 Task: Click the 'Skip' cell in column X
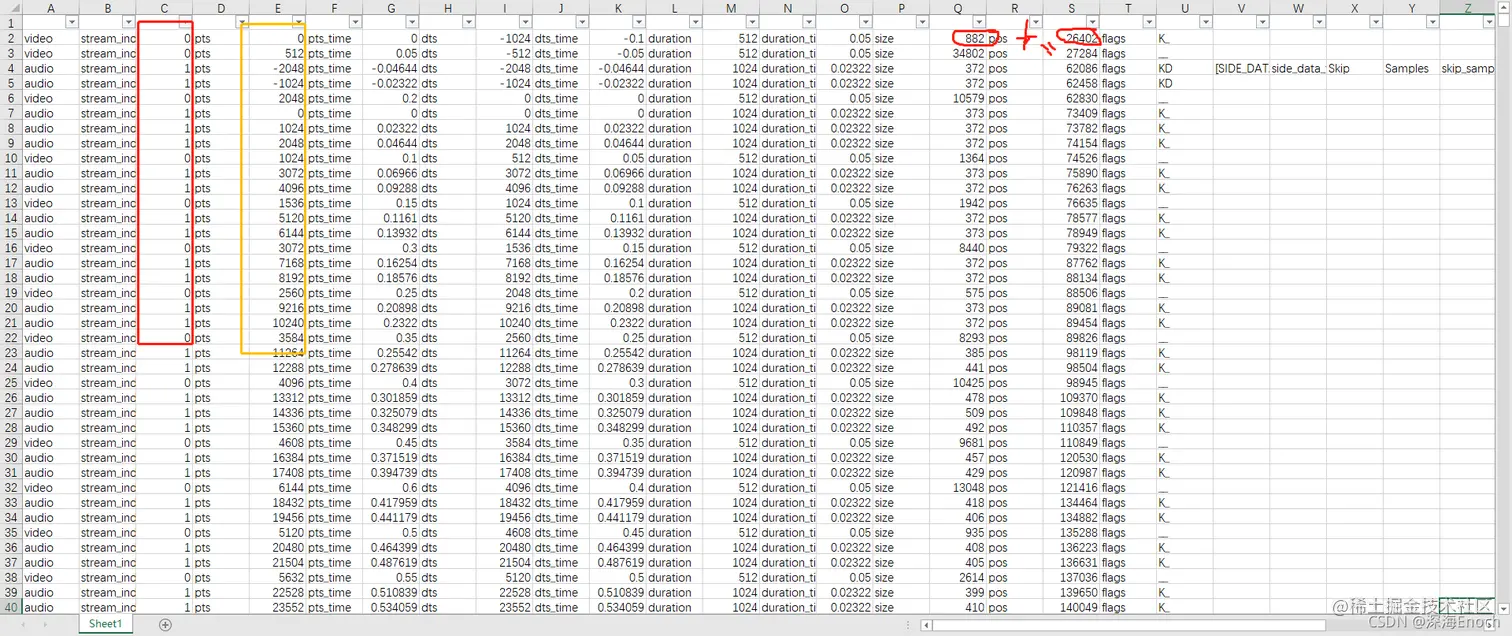click(1355, 69)
